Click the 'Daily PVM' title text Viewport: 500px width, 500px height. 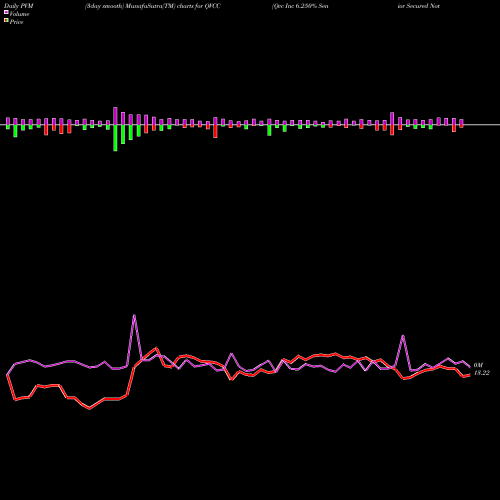pos(19,6)
